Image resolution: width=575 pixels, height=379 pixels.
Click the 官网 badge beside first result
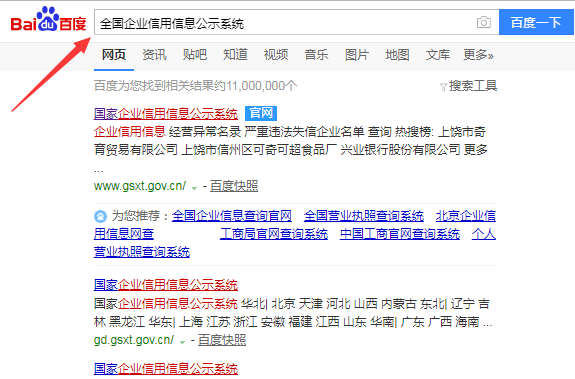(x=261, y=113)
